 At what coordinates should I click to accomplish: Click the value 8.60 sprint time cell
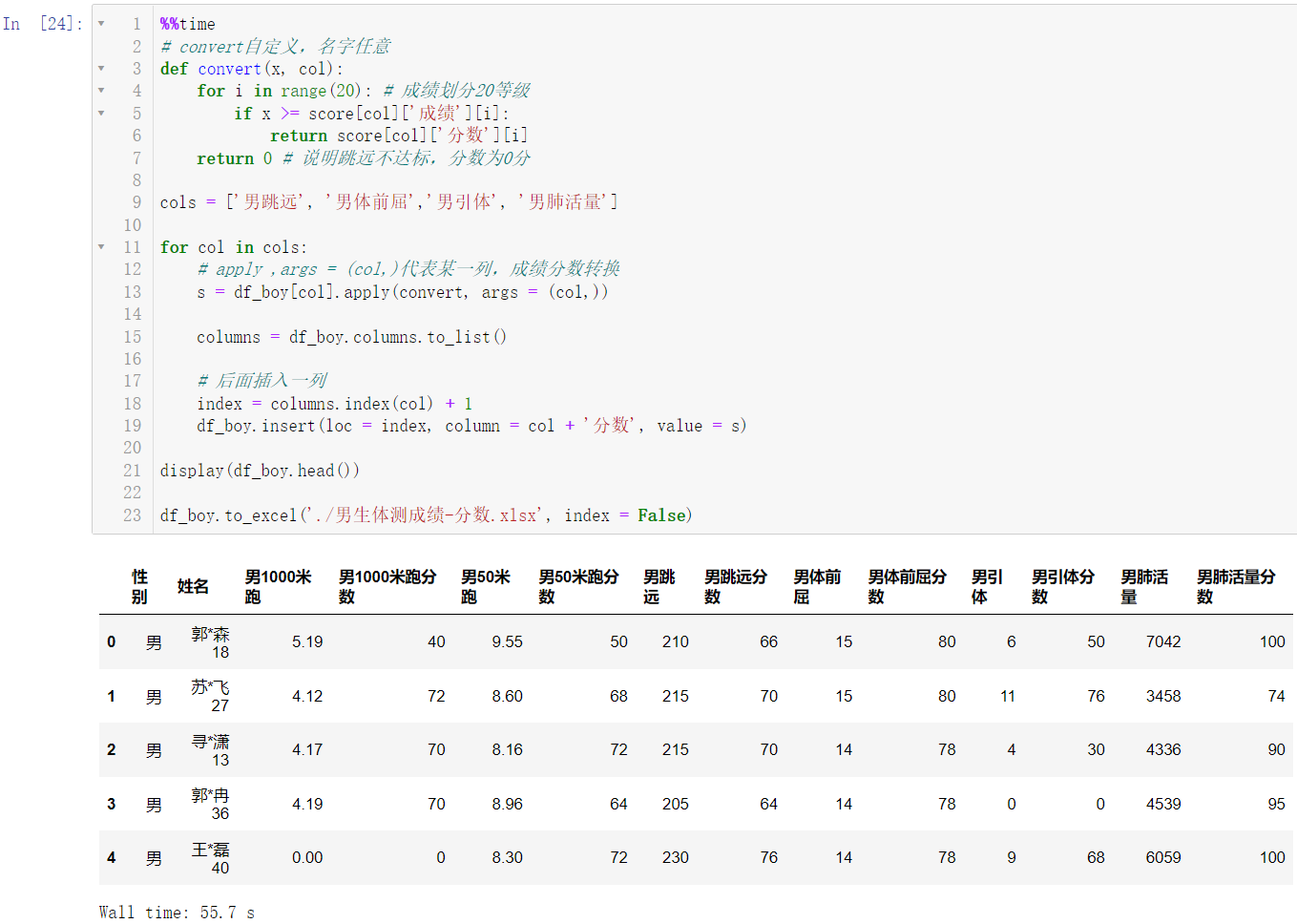[x=508, y=696]
